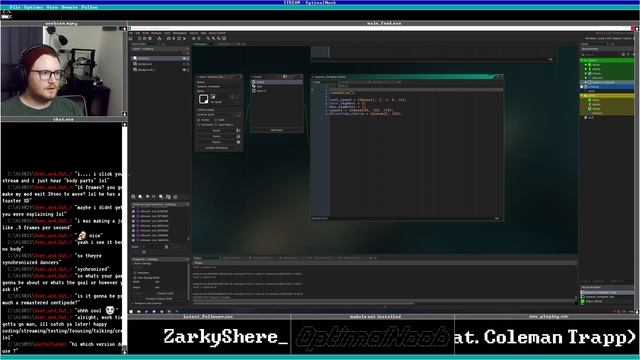Create a new tile layer icon

tap(148, 197)
